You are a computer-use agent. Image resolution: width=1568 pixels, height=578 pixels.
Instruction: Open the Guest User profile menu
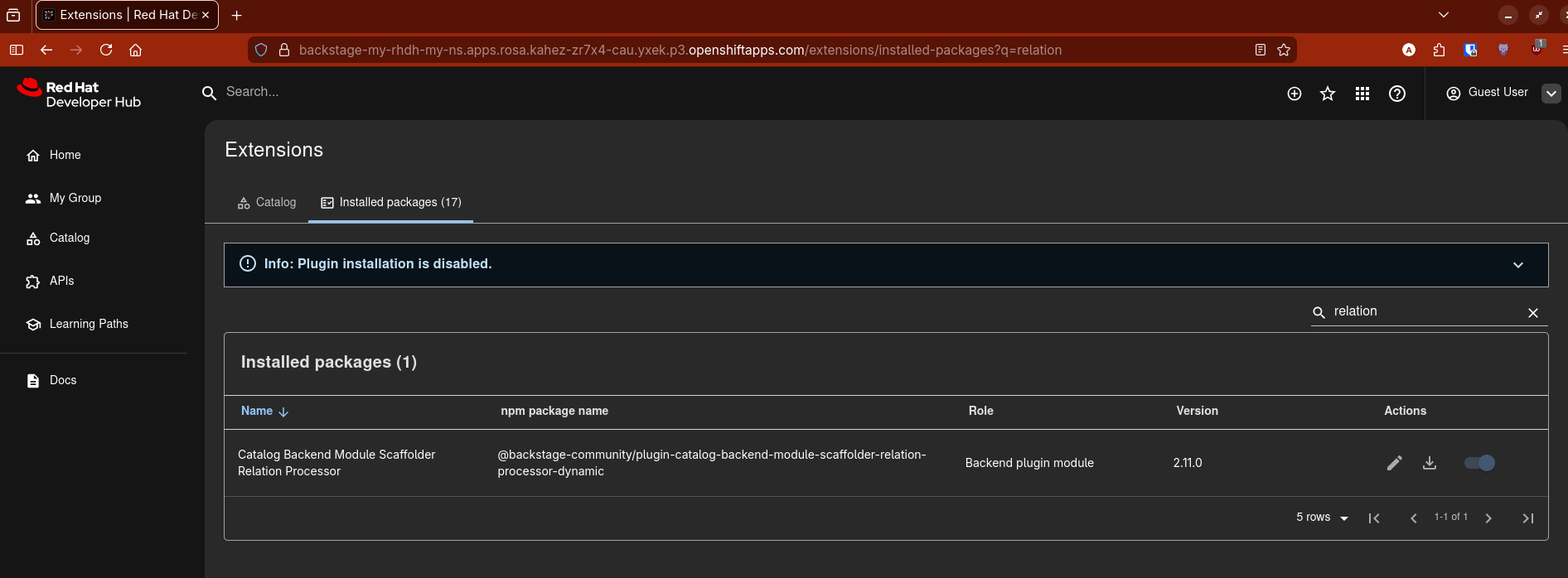(1503, 93)
